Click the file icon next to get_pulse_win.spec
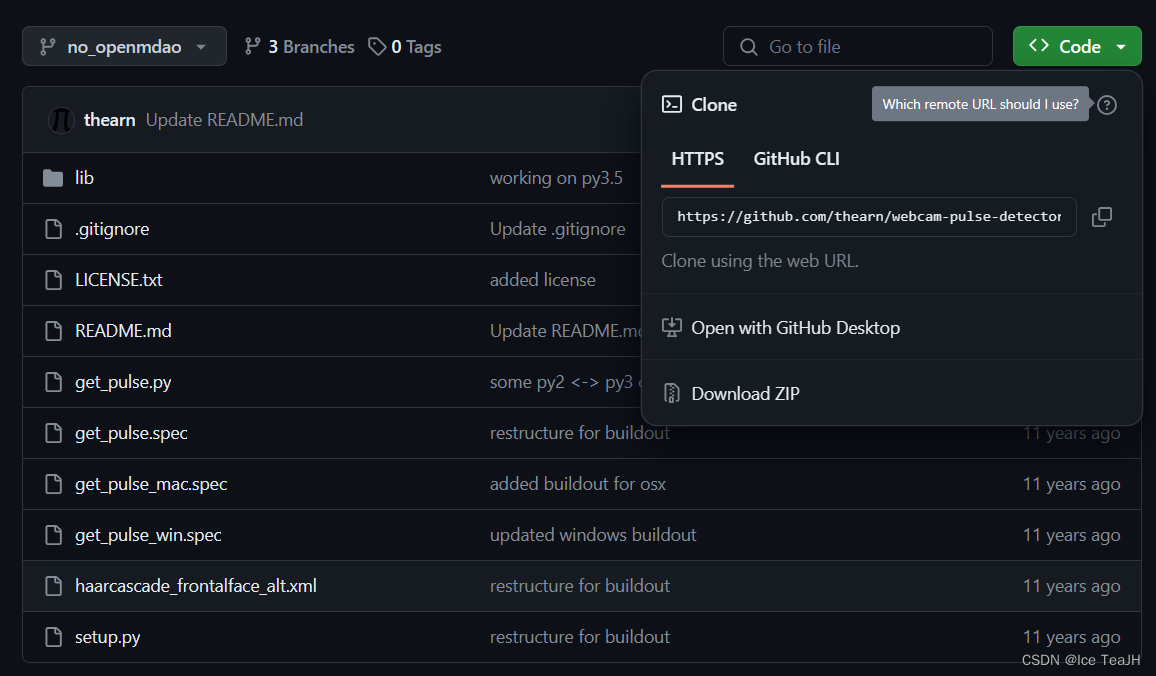The height and width of the screenshot is (676, 1156). point(53,534)
